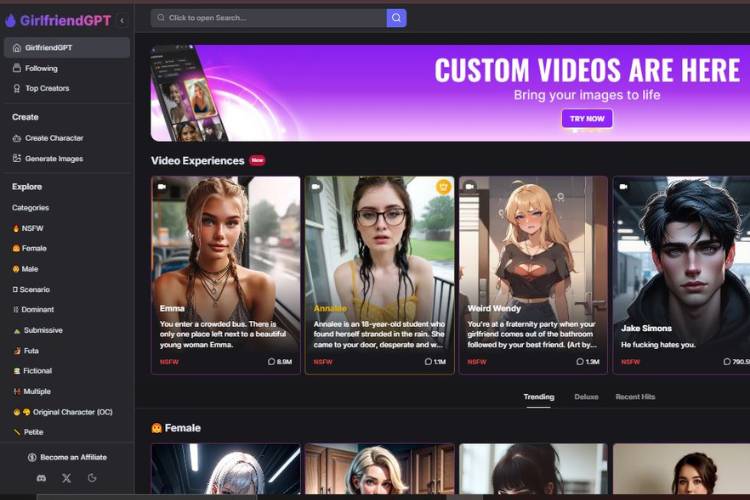This screenshot has height=500, width=750.
Task: Open the Weird Wendy card
Action: pyautogui.click(x=533, y=275)
